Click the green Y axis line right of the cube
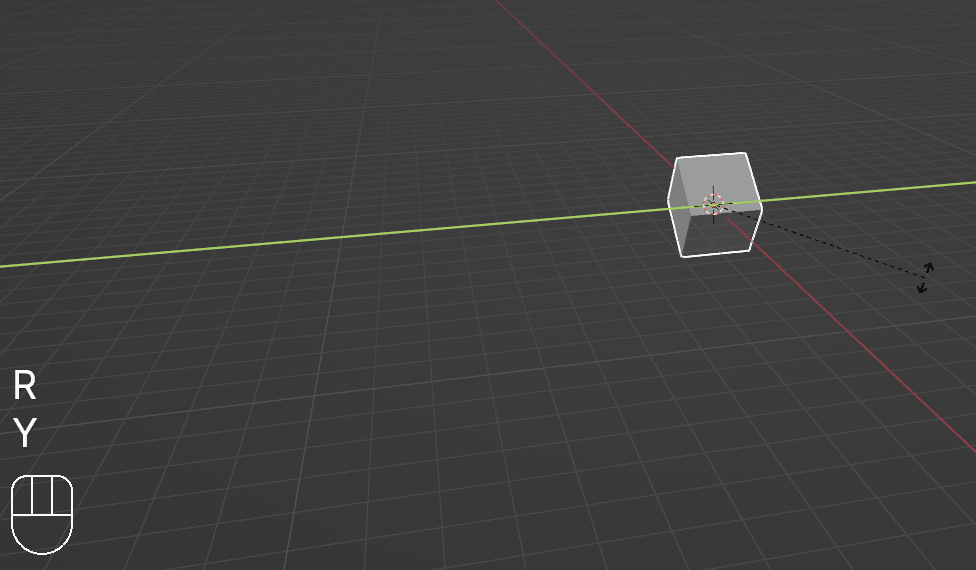 click(x=870, y=191)
